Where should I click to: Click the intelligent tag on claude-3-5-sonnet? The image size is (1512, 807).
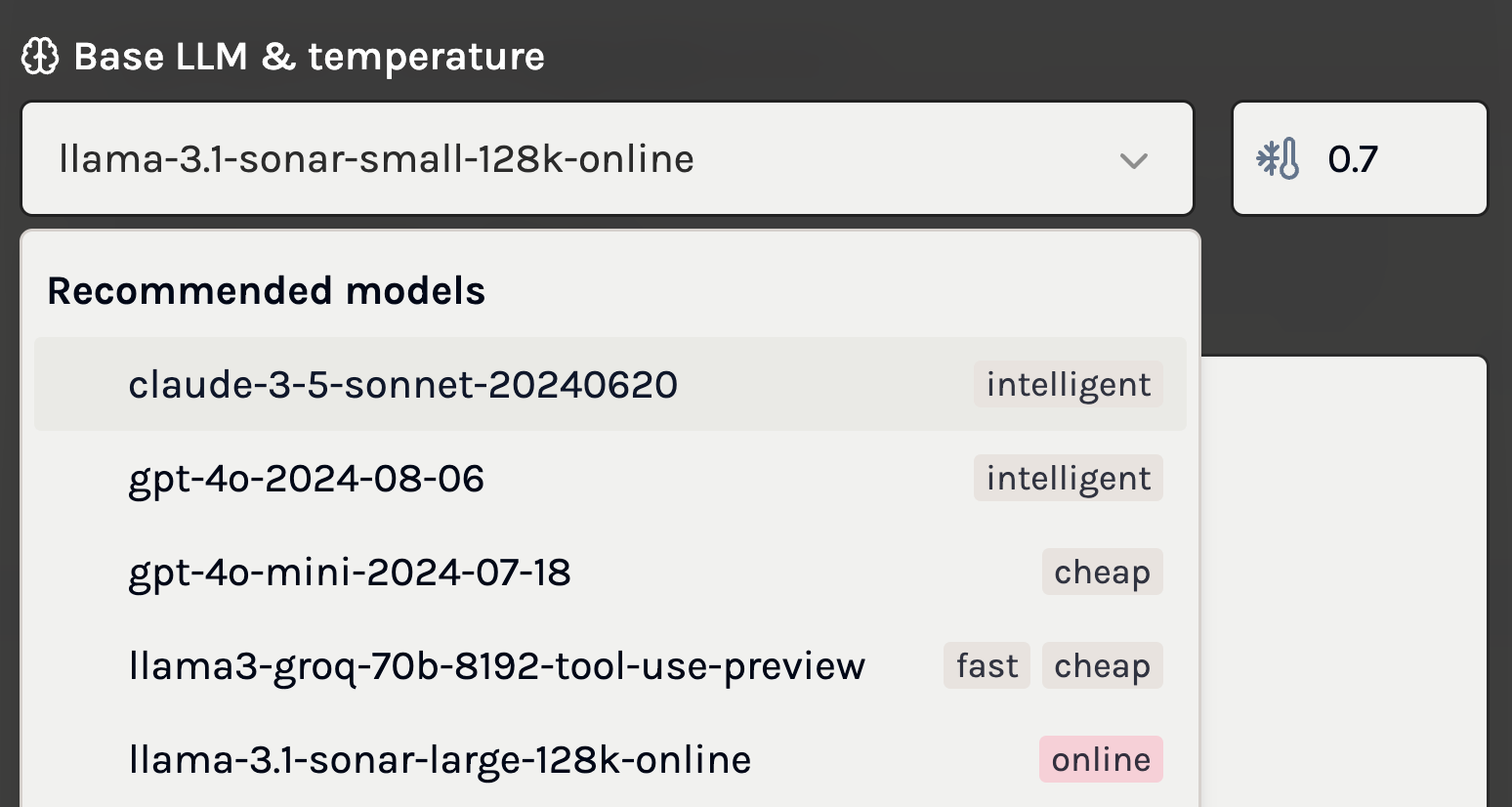[x=1068, y=385]
